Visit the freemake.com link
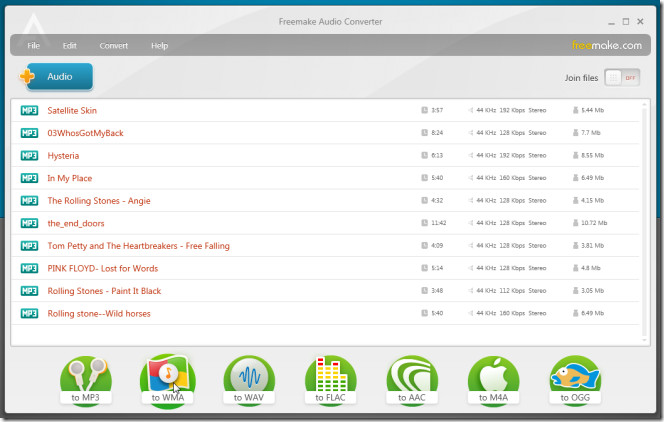 pos(607,45)
